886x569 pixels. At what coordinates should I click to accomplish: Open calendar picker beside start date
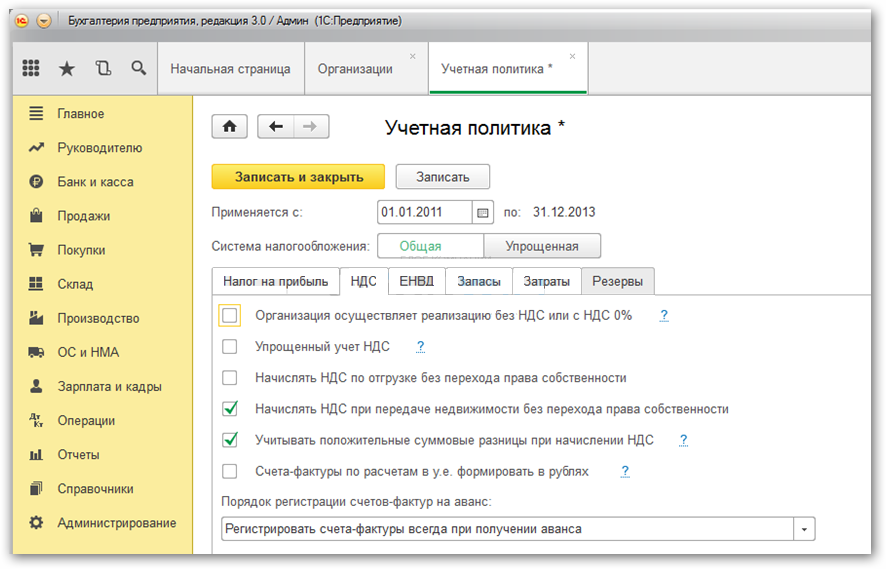click(483, 213)
